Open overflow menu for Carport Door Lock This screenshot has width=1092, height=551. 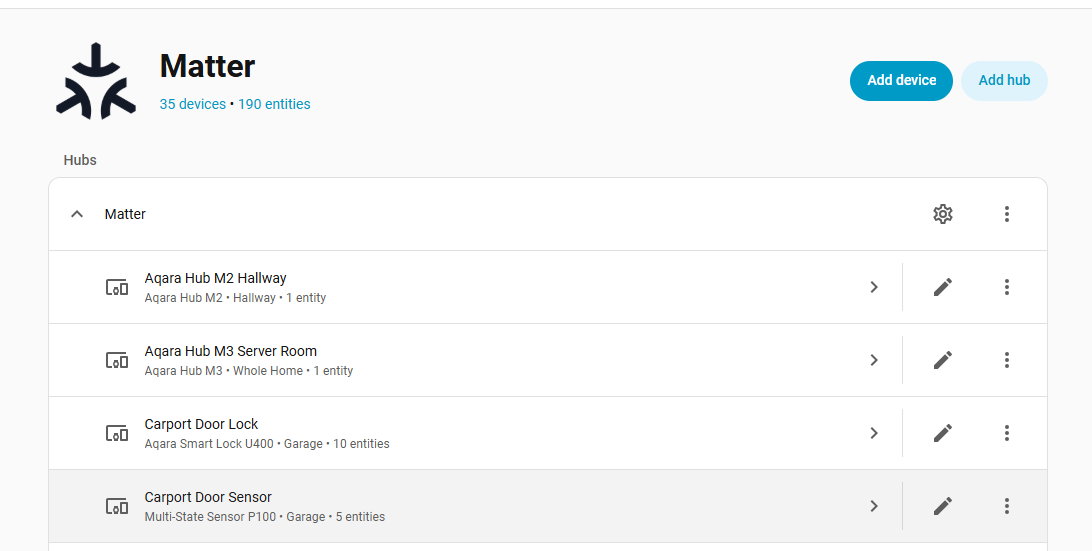coord(1006,433)
